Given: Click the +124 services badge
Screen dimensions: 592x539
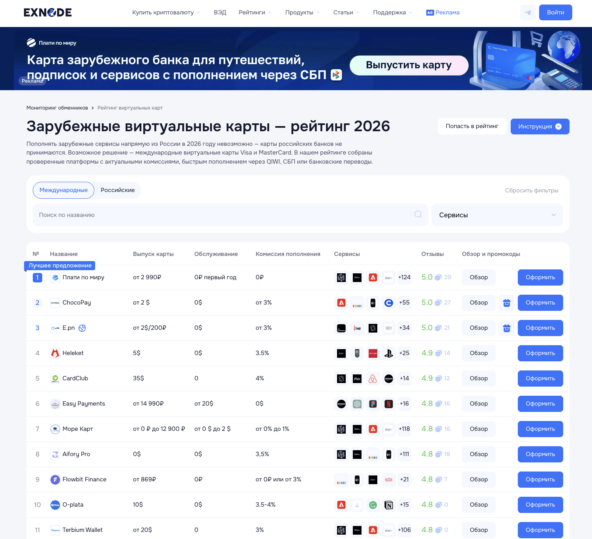Looking at the screenshot, I should coord(404,277).
